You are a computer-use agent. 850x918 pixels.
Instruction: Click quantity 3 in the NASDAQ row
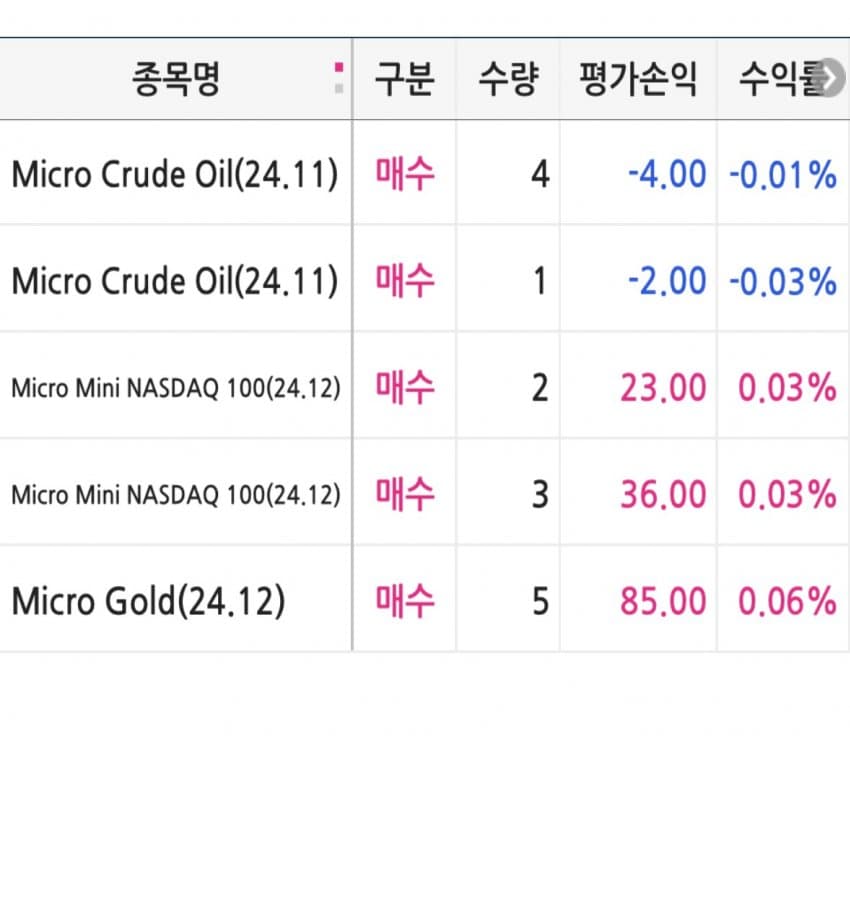pos(539,494)
